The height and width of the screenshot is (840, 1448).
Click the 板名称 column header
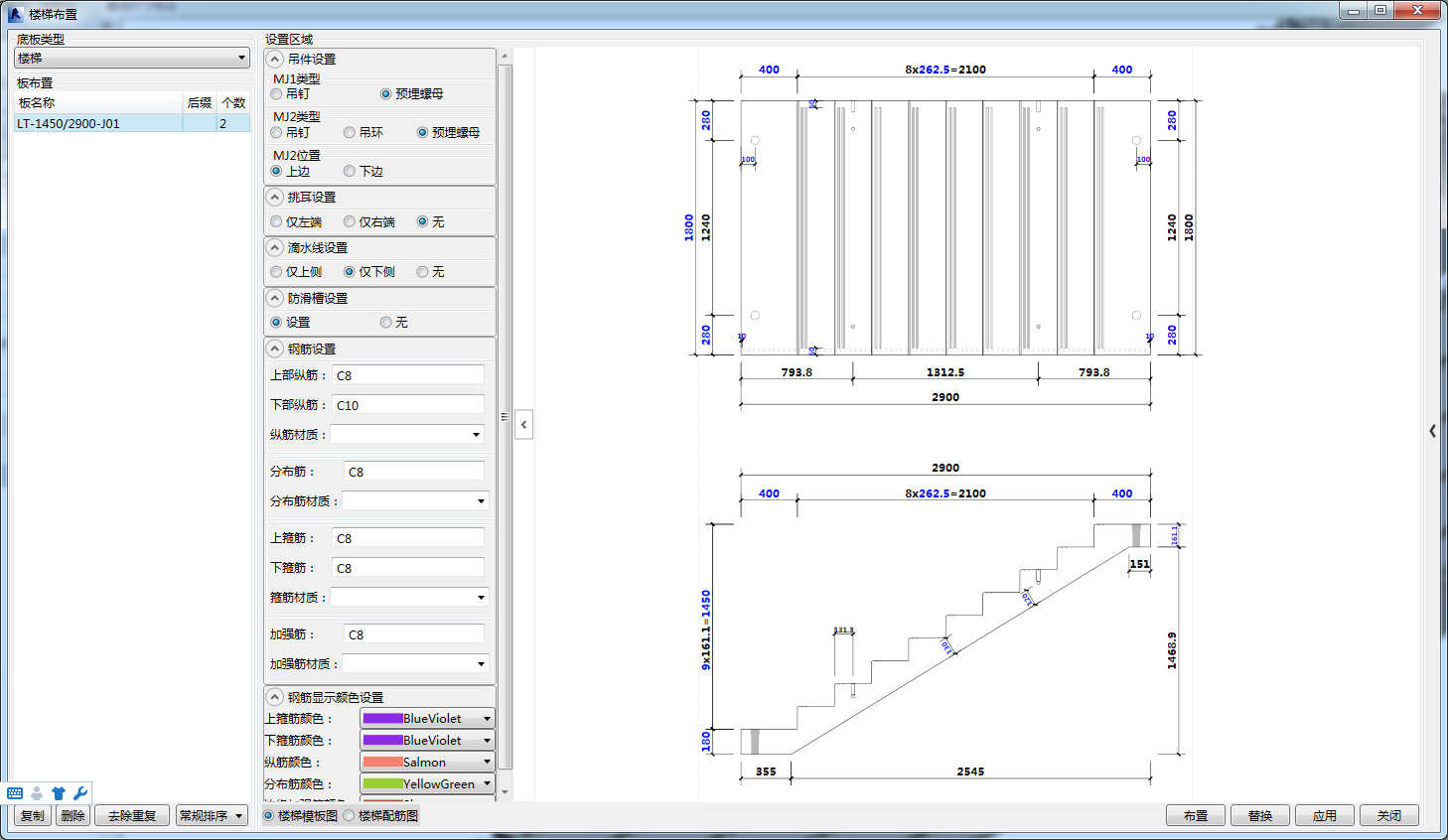pos(98,103)
